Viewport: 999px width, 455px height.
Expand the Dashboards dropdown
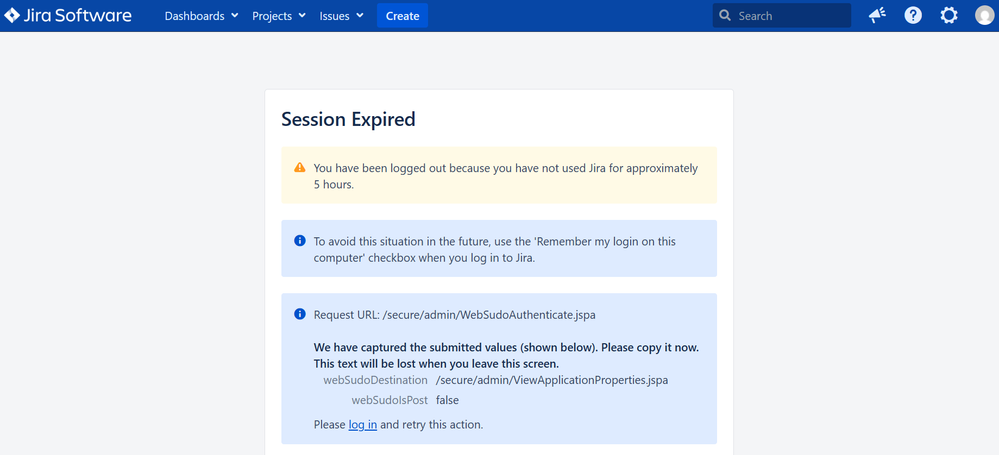coord(201,16)
